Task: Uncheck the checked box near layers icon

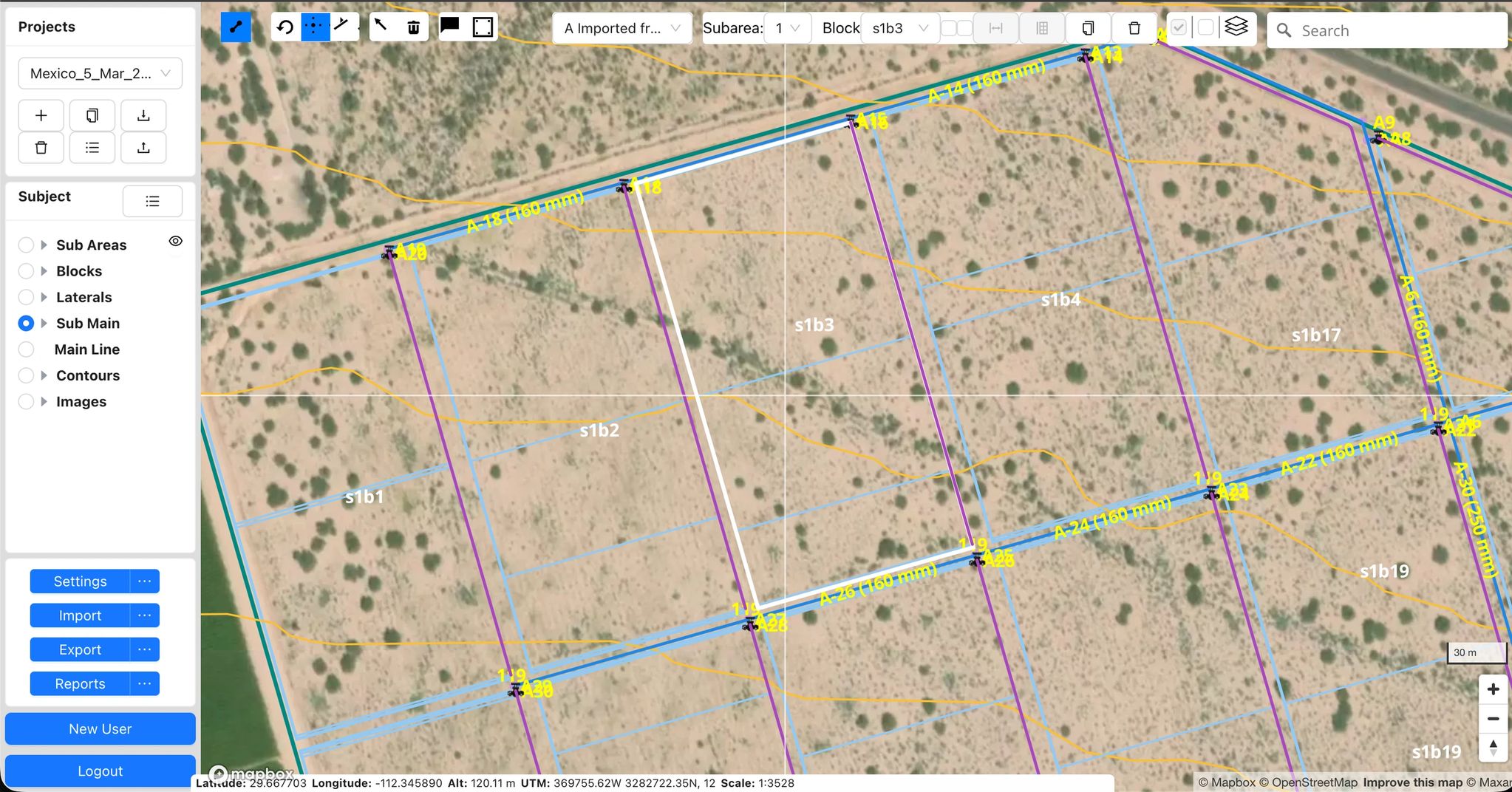Action: tap(1179, 28)
